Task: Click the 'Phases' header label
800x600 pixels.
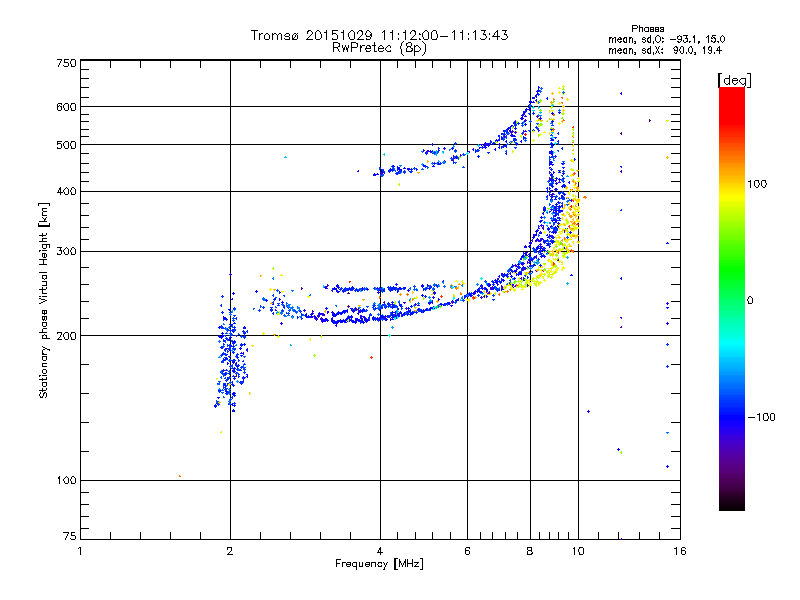Action: click(647, 29)
